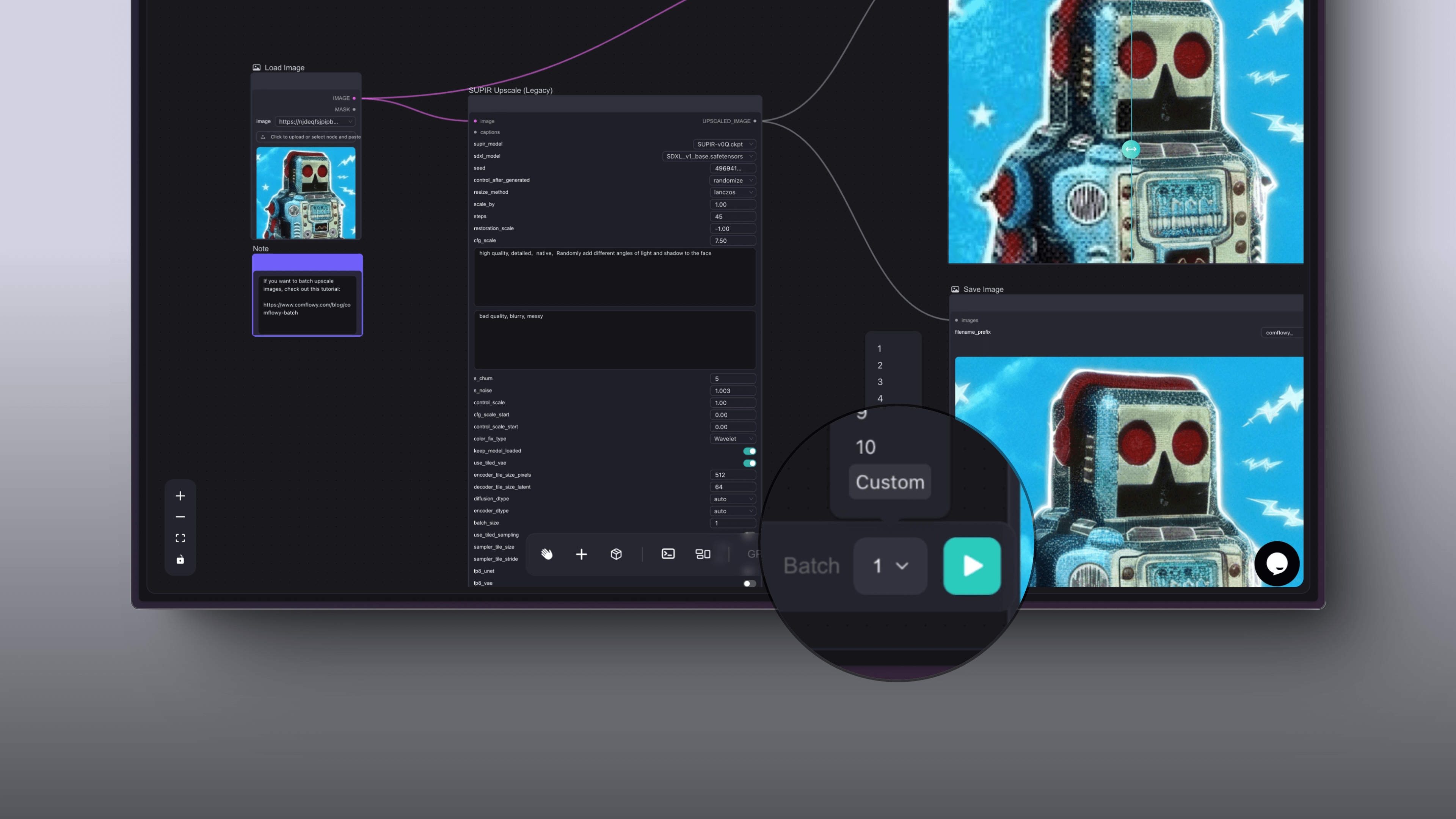Click the fit view frame icon
This screenshot has width=1456, height=819.
click(180, 538)
